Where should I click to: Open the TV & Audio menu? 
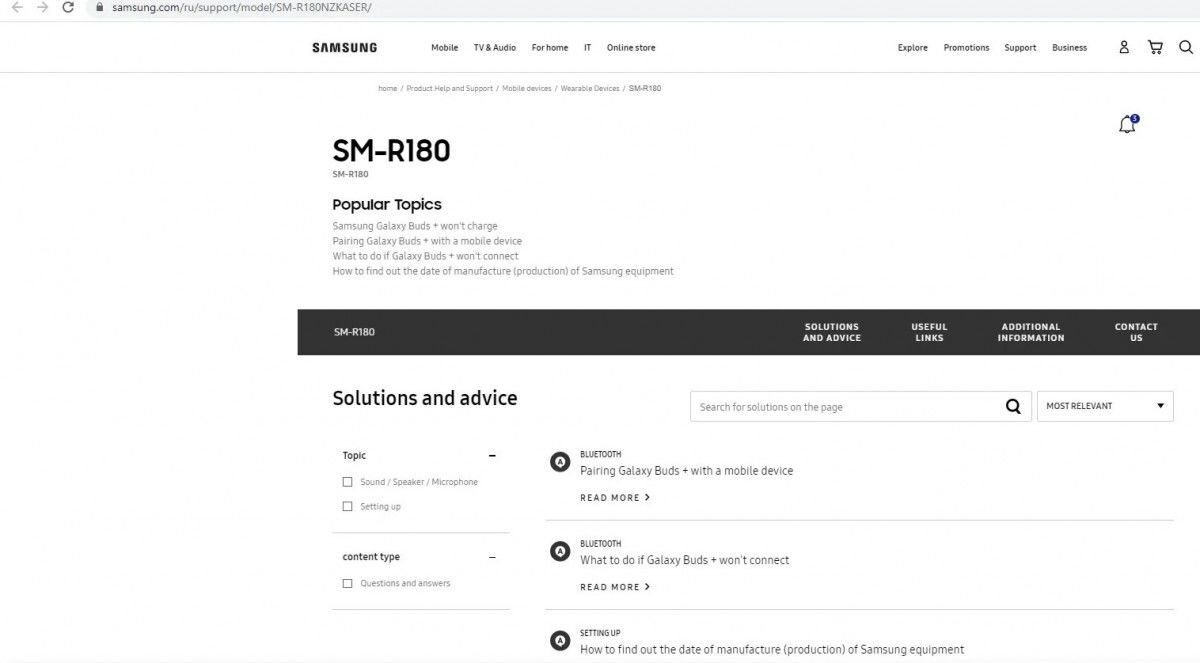coord(494,47)
